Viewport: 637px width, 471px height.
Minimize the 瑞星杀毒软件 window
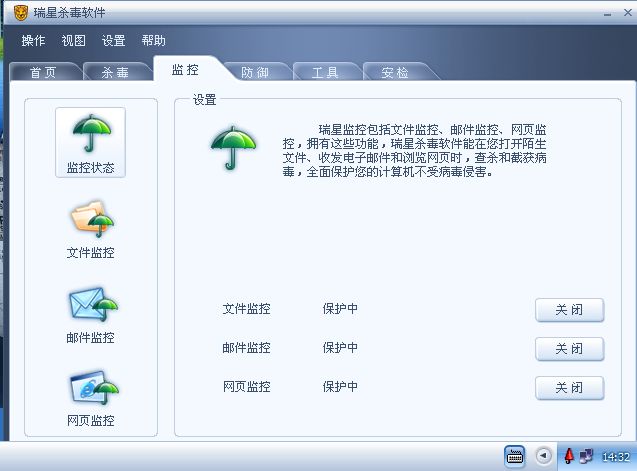pos(607,13)
